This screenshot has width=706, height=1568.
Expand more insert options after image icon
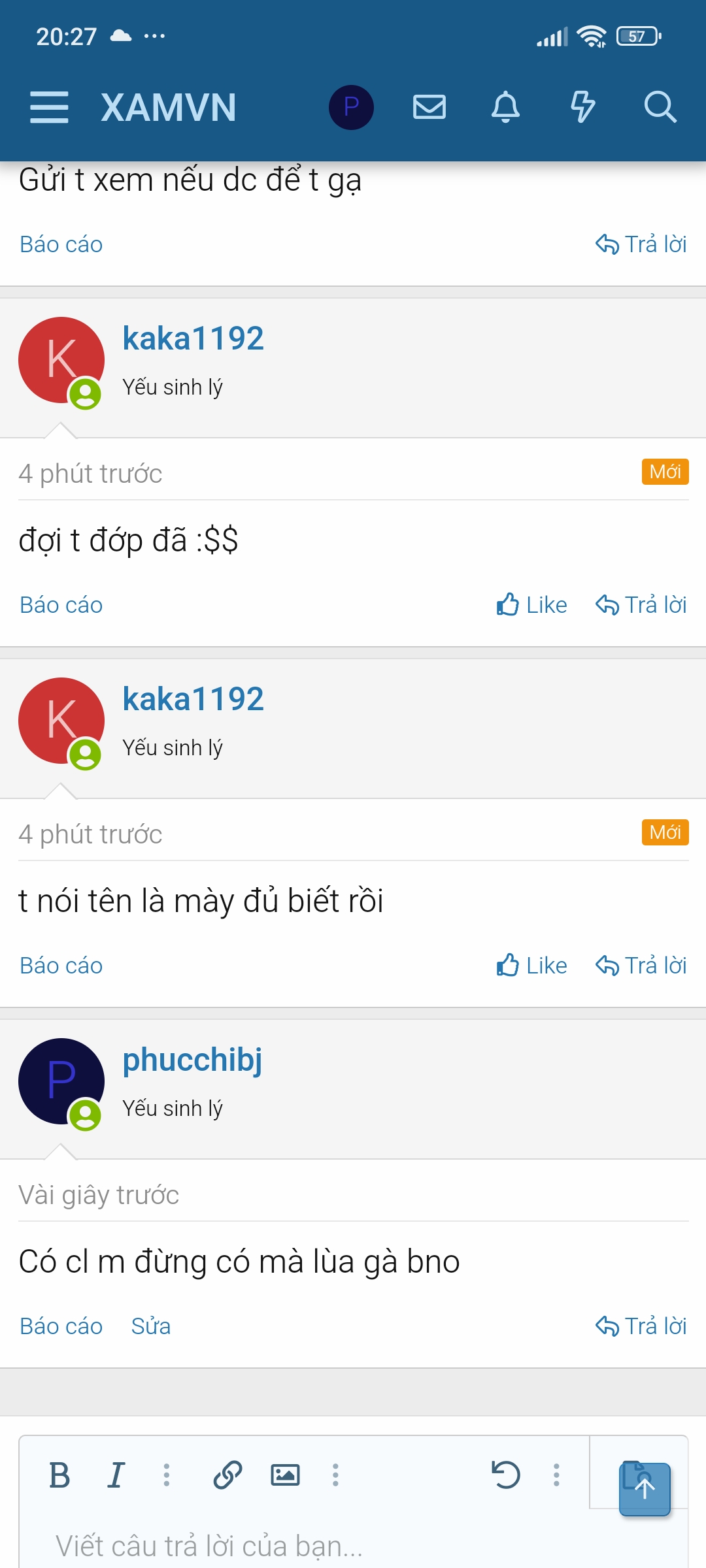pyautogui.click(x=335, y=1475)
